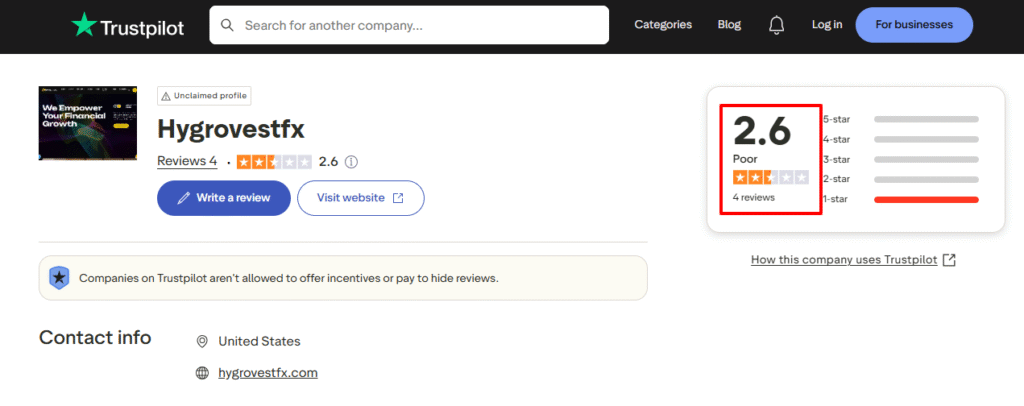Click the Trustpilot star logo
The image size is (1024, 406).
click(84, 25)
